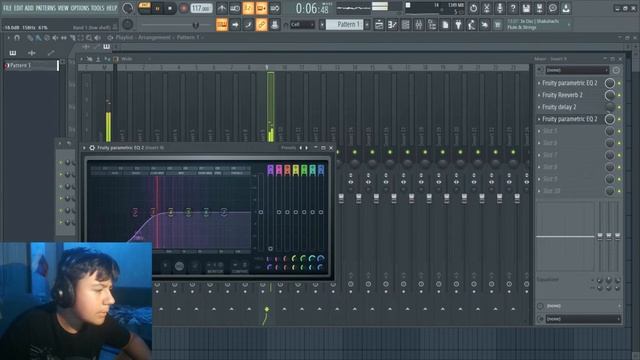This screenshot has height=360, width=640.
Task: Click the EQ band 1 level slider handle
Action: (x=270, y=248)
